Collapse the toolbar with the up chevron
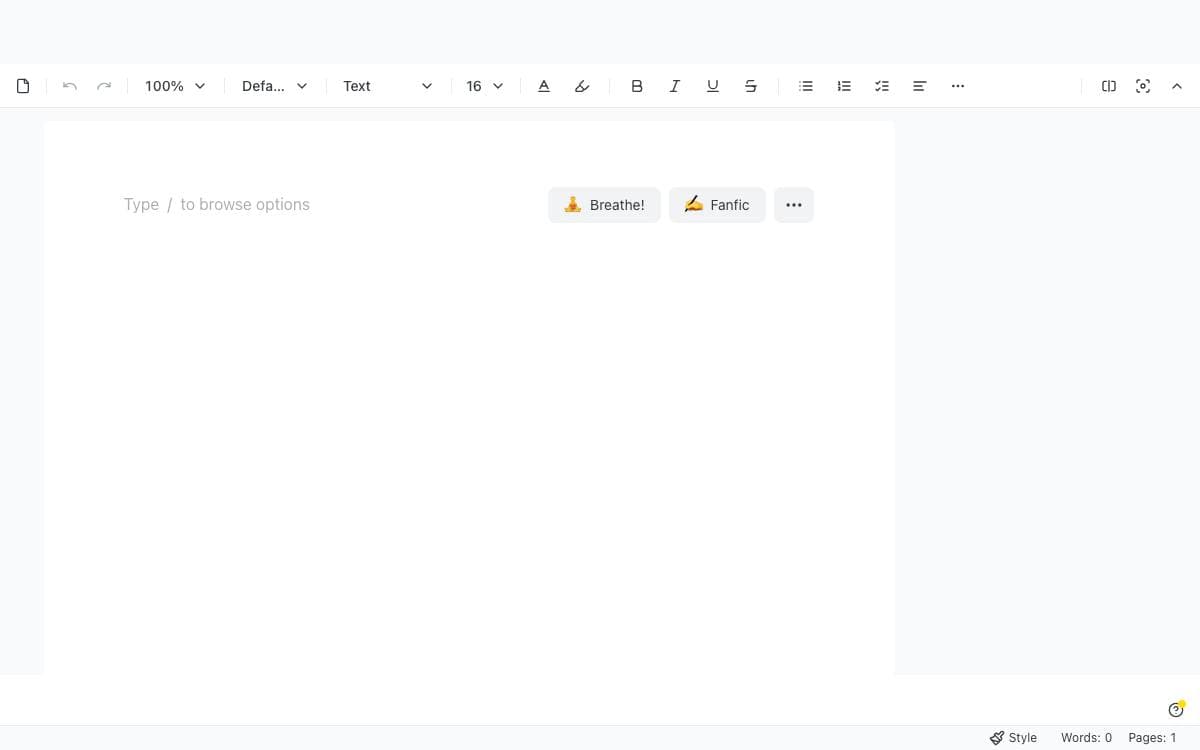 click(x=1177, y=86)
